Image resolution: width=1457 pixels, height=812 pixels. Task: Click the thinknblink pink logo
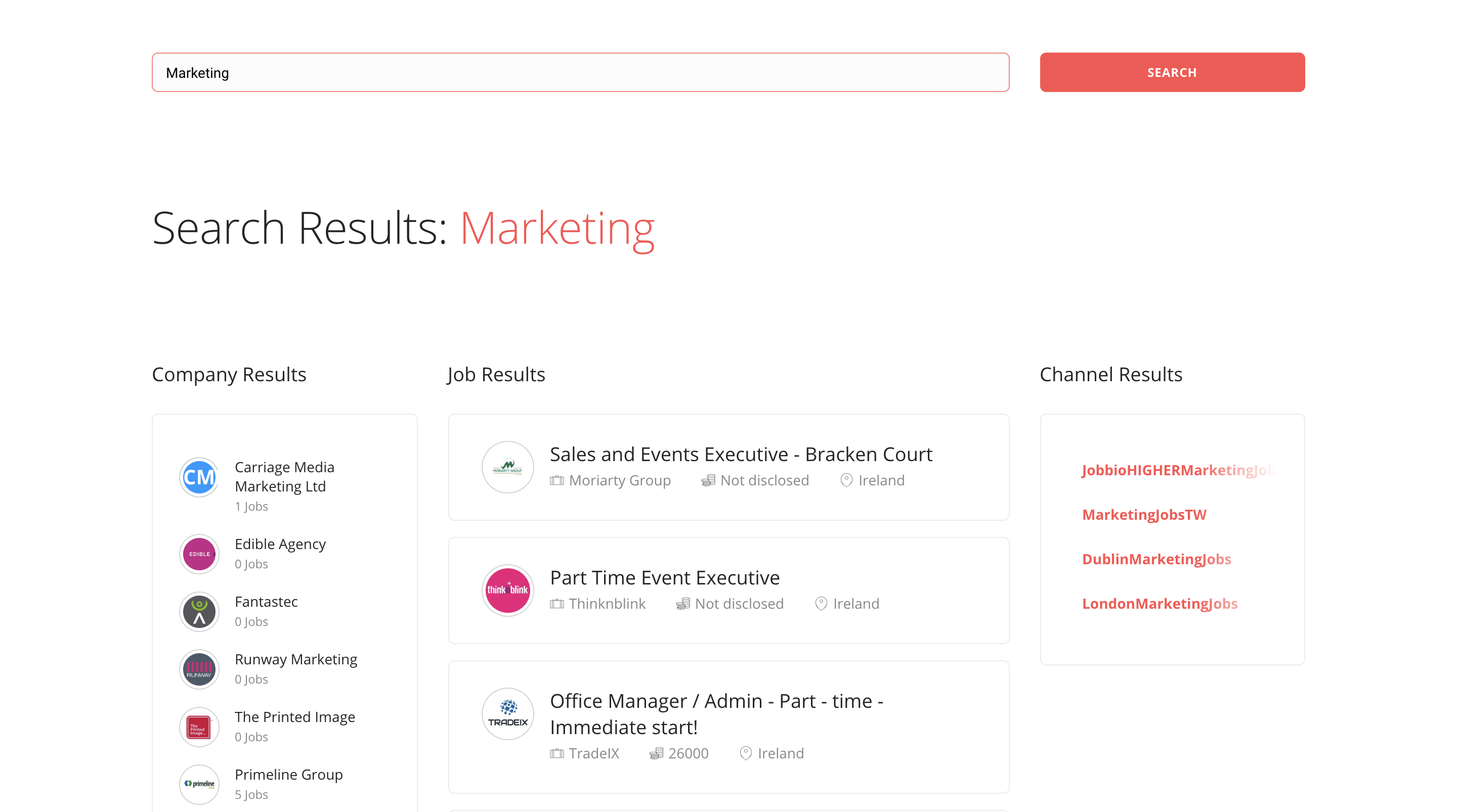tap(507, 591)
